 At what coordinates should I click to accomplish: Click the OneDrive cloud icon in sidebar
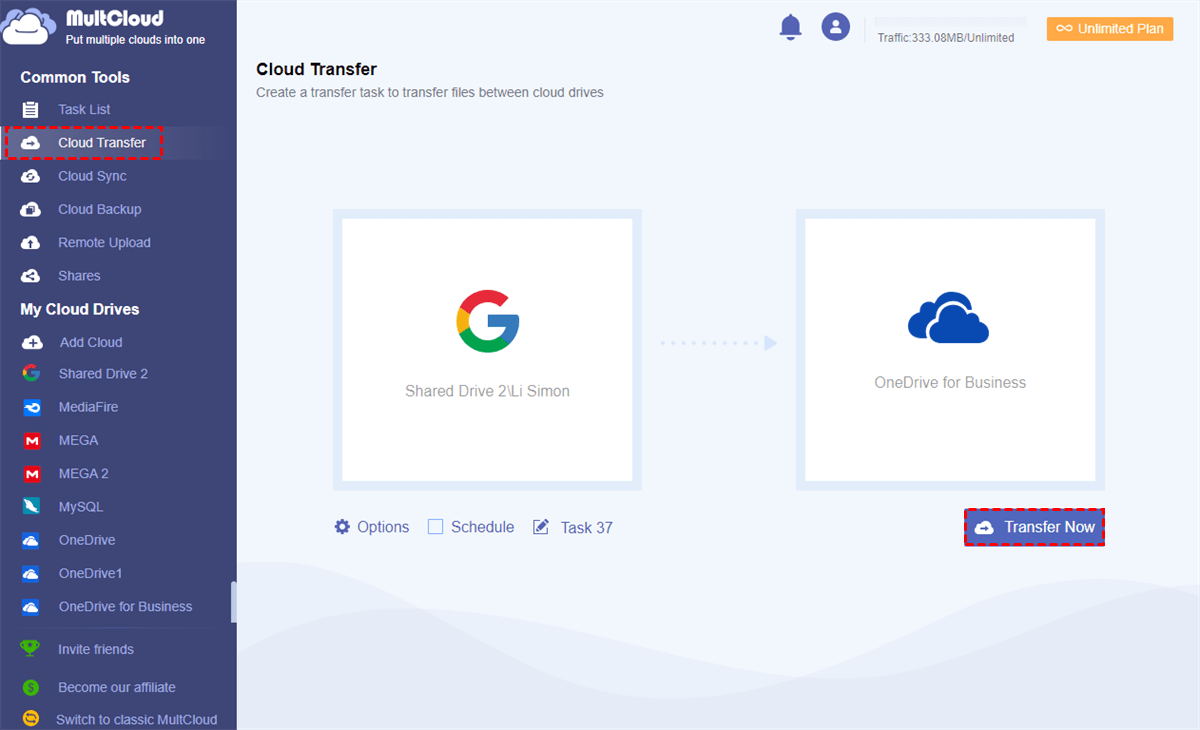pyautogui.click(x=31, y=540)
